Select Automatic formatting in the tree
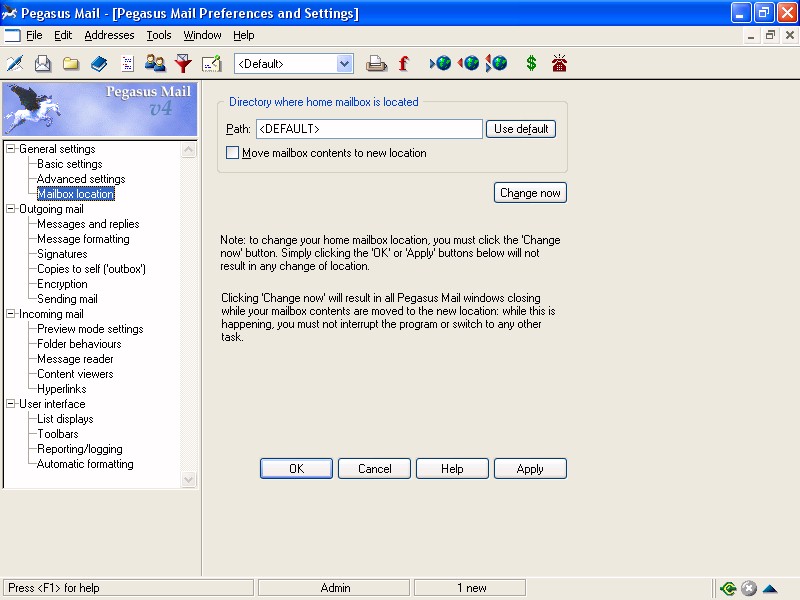 point(85,464)
